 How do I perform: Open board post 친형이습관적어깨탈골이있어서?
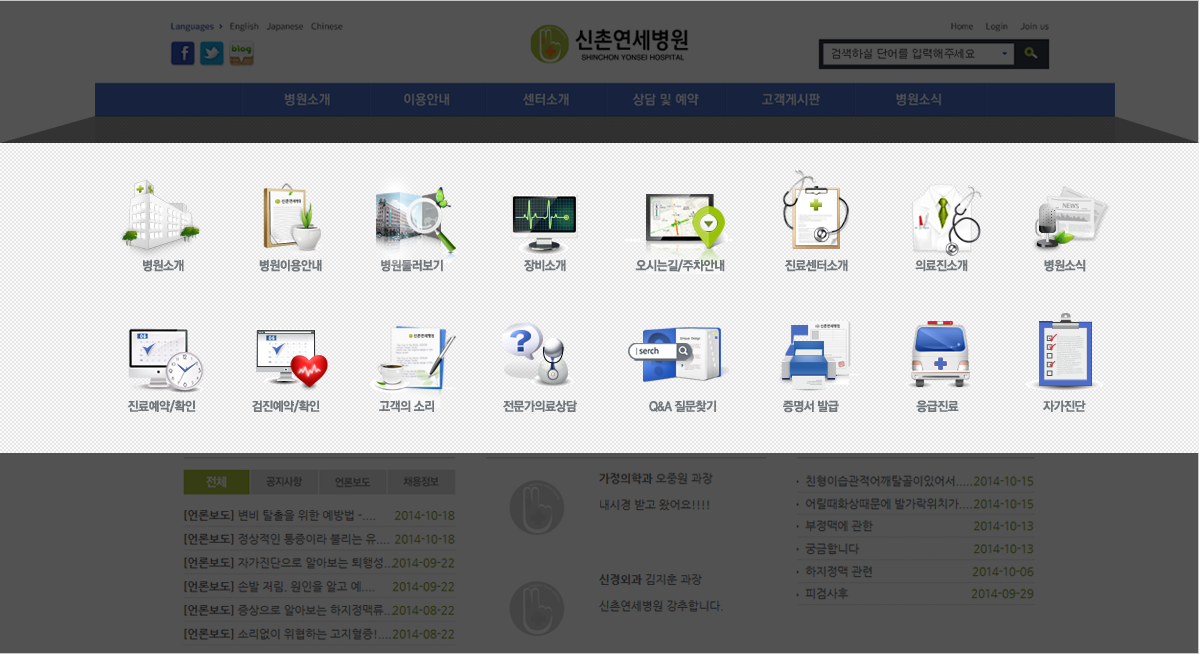coord(889,481)
